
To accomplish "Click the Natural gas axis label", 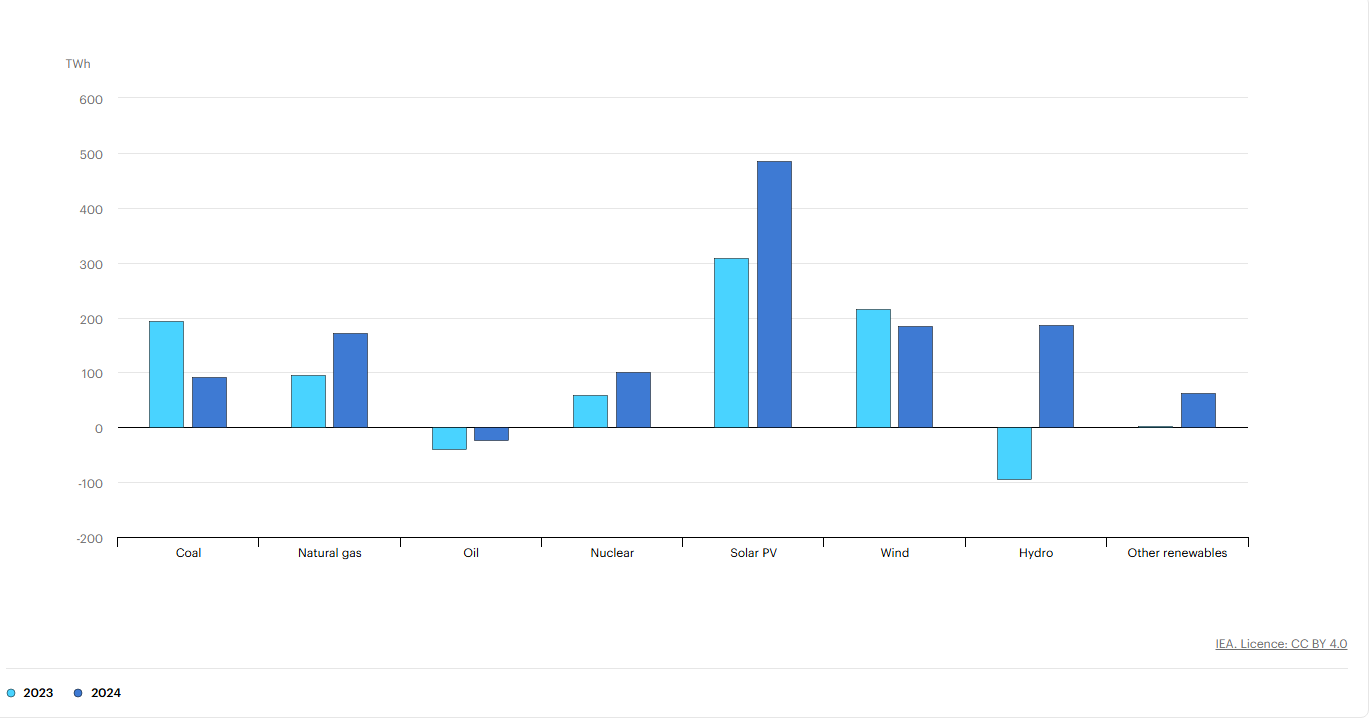I will tap(330, 553).
